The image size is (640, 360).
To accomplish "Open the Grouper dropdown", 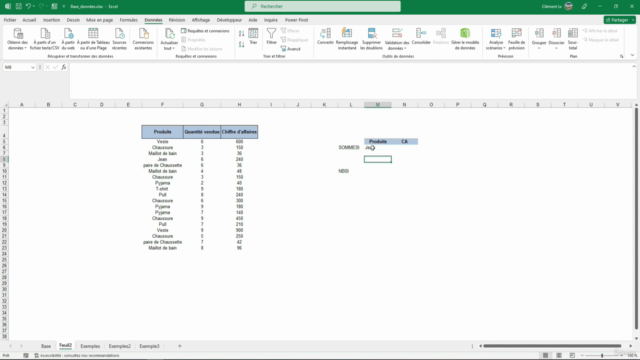I will click(x=539, y=39).
